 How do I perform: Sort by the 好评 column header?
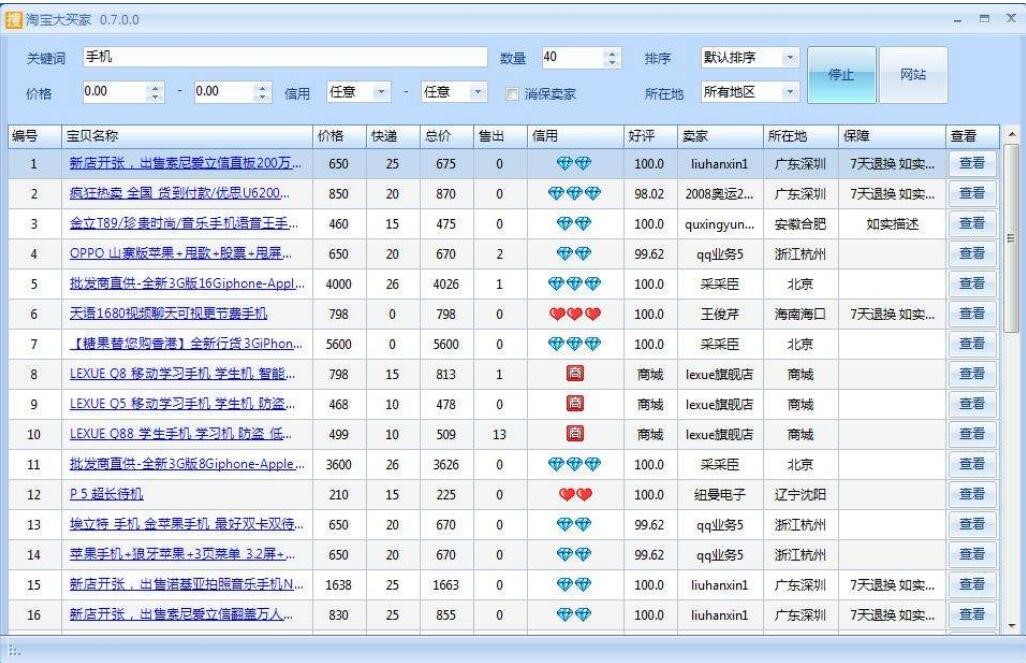click(650, 136)
